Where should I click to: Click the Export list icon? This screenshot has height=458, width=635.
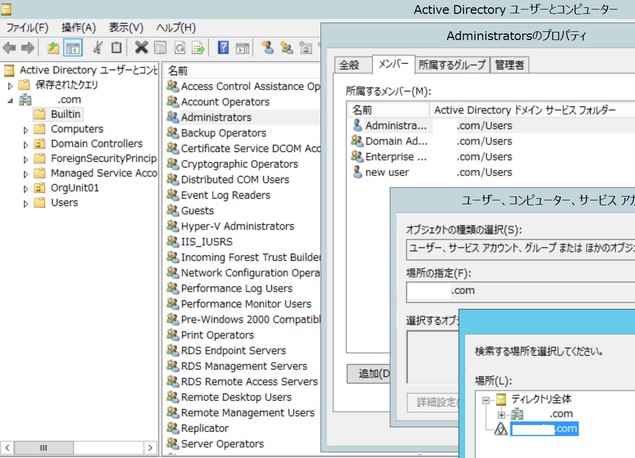198,48
